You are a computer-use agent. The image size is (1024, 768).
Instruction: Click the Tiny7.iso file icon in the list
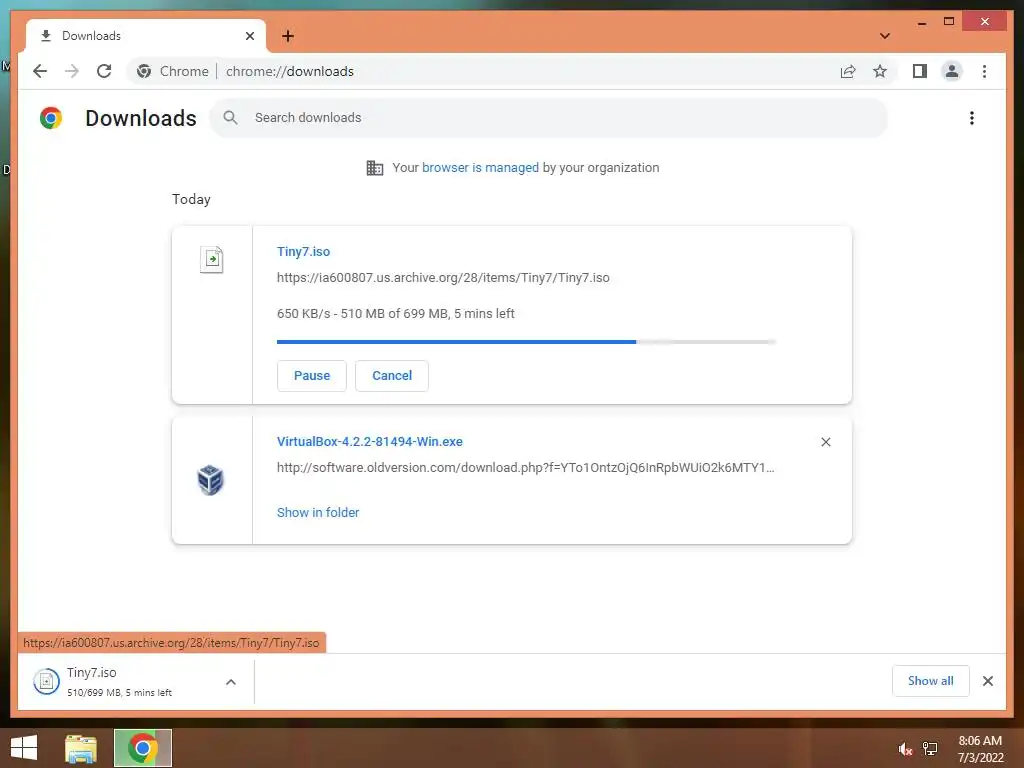pos(212,259)
